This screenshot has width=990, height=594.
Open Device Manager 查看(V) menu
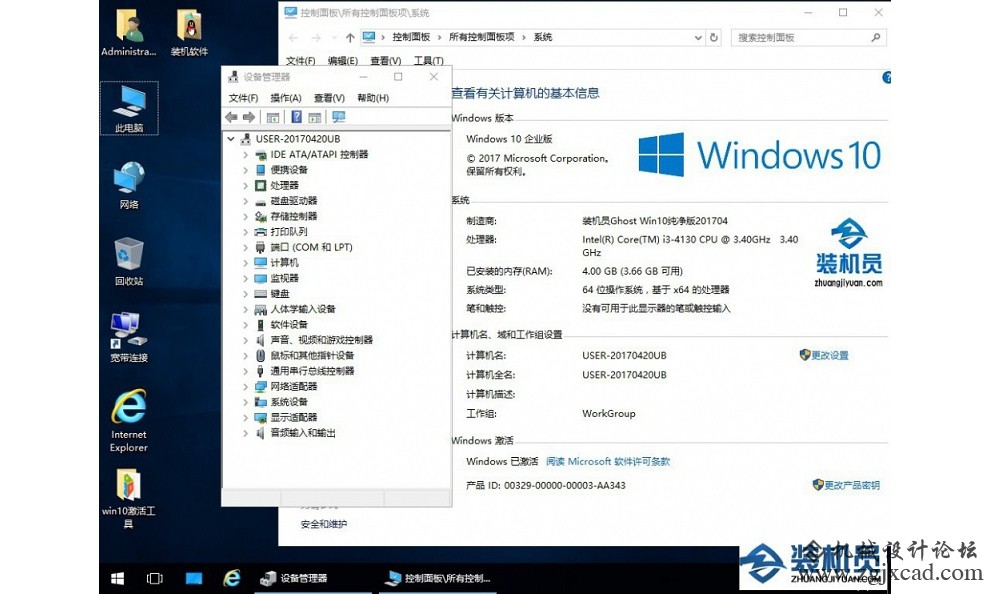[x=329, y=98]
